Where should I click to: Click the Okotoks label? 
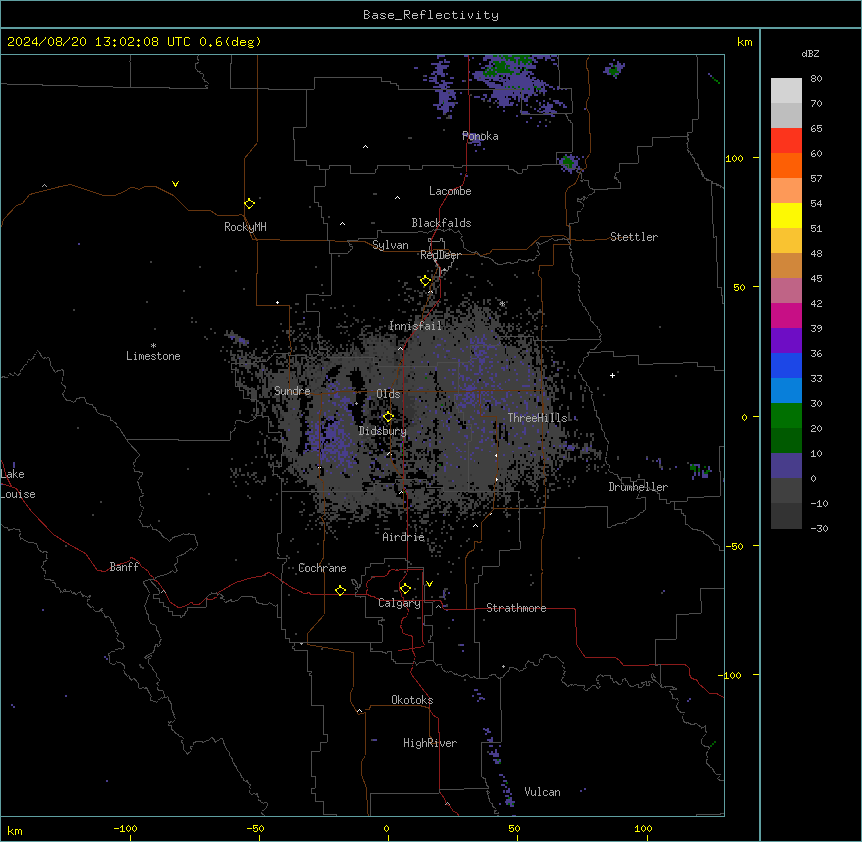(412, 700)
